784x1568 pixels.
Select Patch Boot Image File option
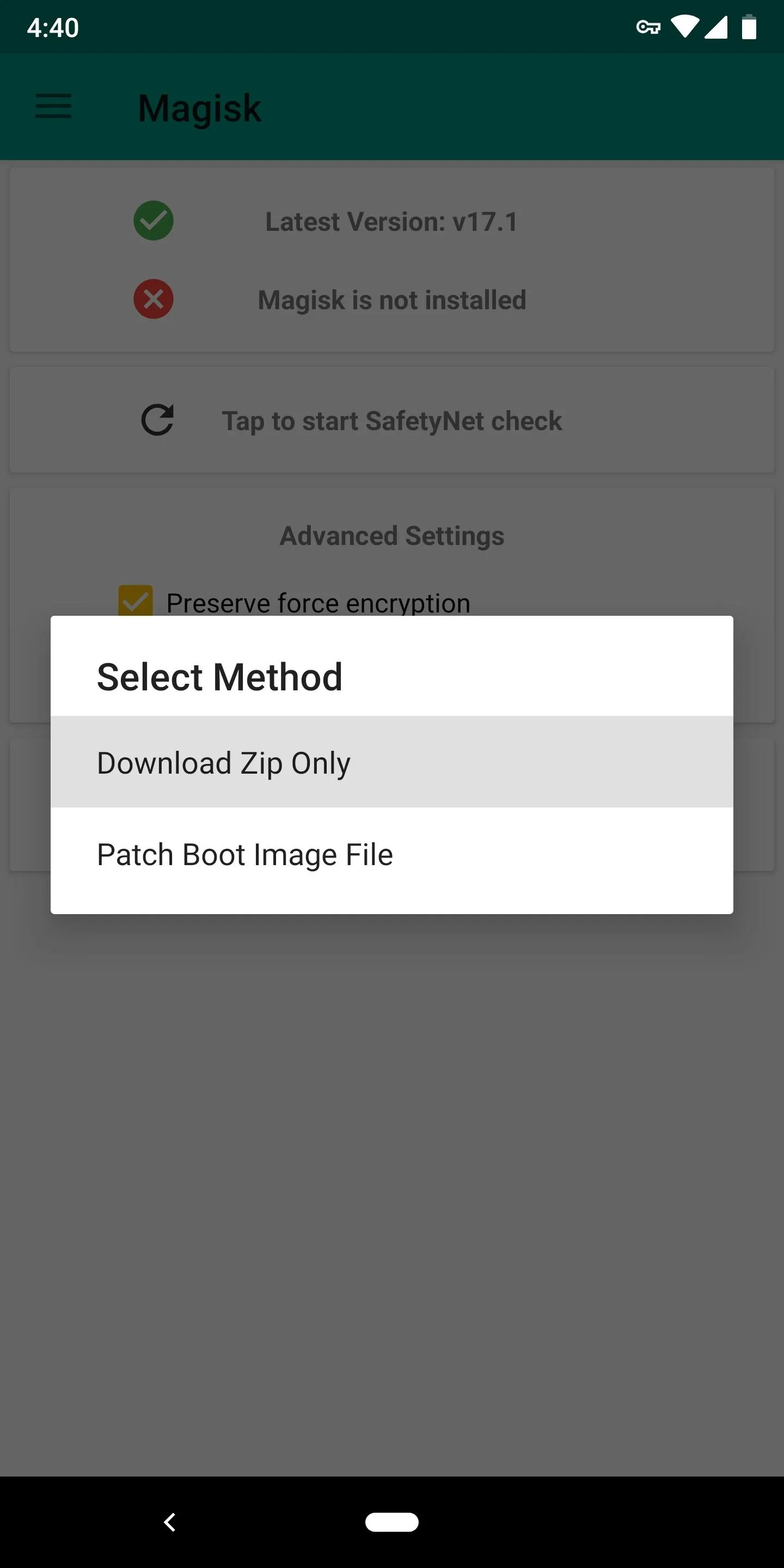pyautogui.click(x=392, y=854)
